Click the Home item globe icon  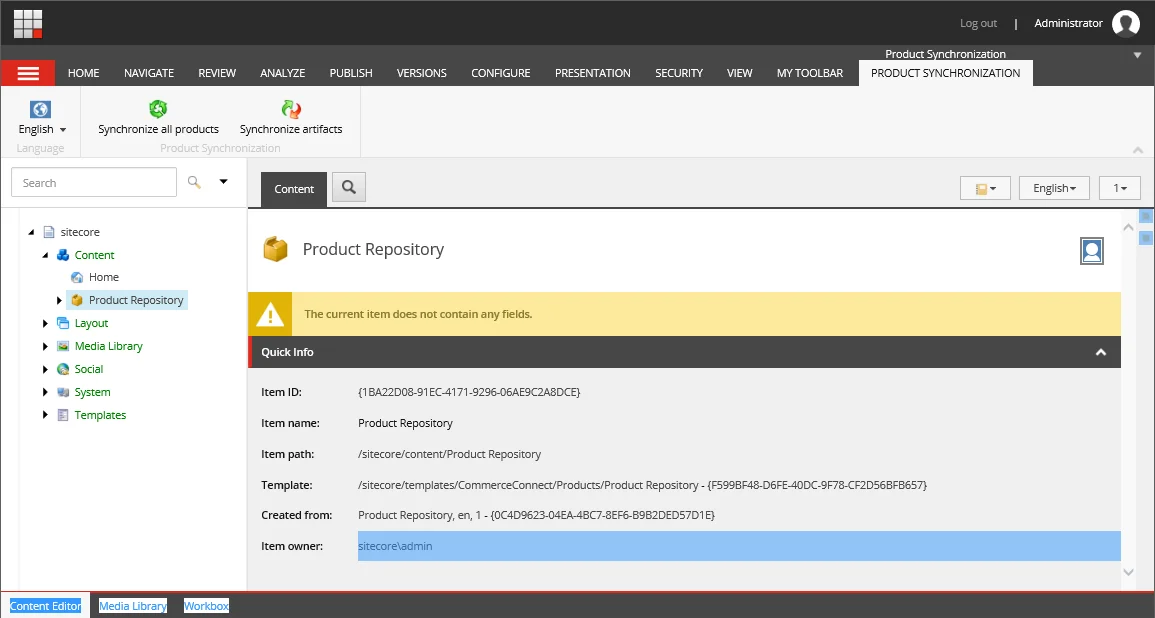(77, 278)
